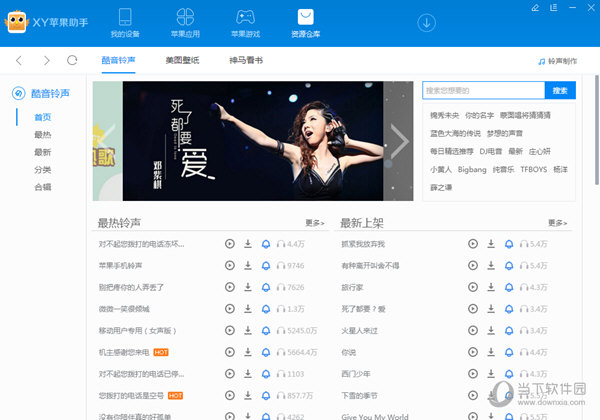This screenshot has width=600, height=420.
Task: Click bell icon for 死了都要？爱 row
Action: (x=509, y=309)
